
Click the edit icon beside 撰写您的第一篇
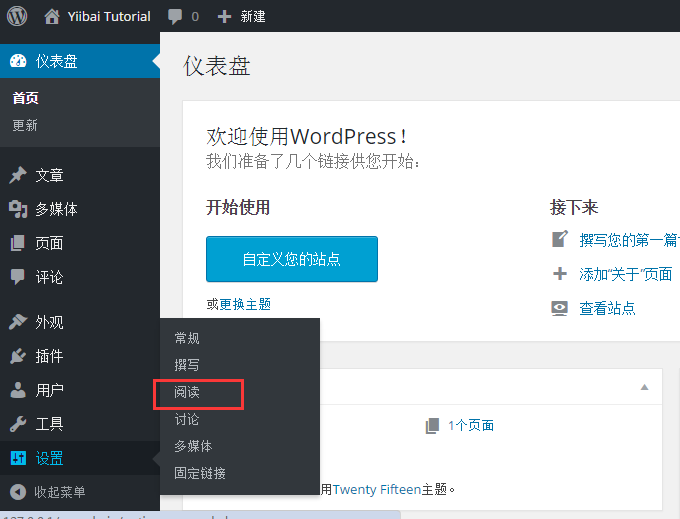point(559,239)
